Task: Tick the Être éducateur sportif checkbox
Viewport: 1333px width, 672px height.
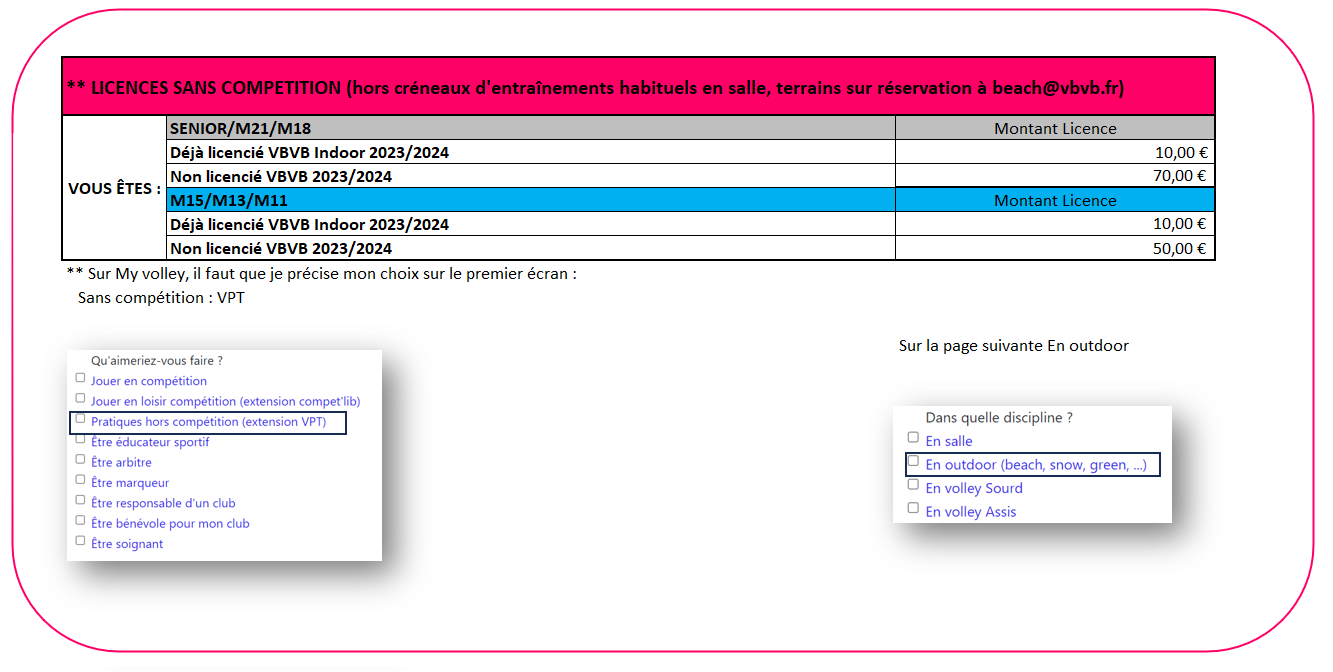Action: click(80, 439)
